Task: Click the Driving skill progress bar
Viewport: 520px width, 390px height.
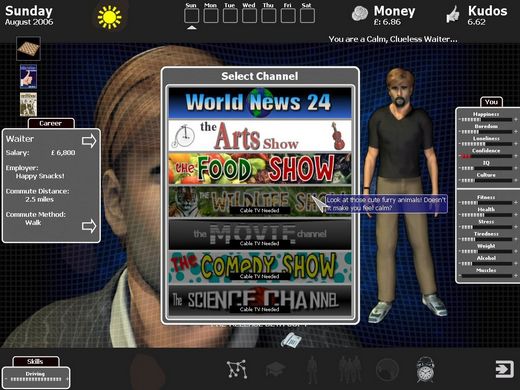Action: coord(36,379)
